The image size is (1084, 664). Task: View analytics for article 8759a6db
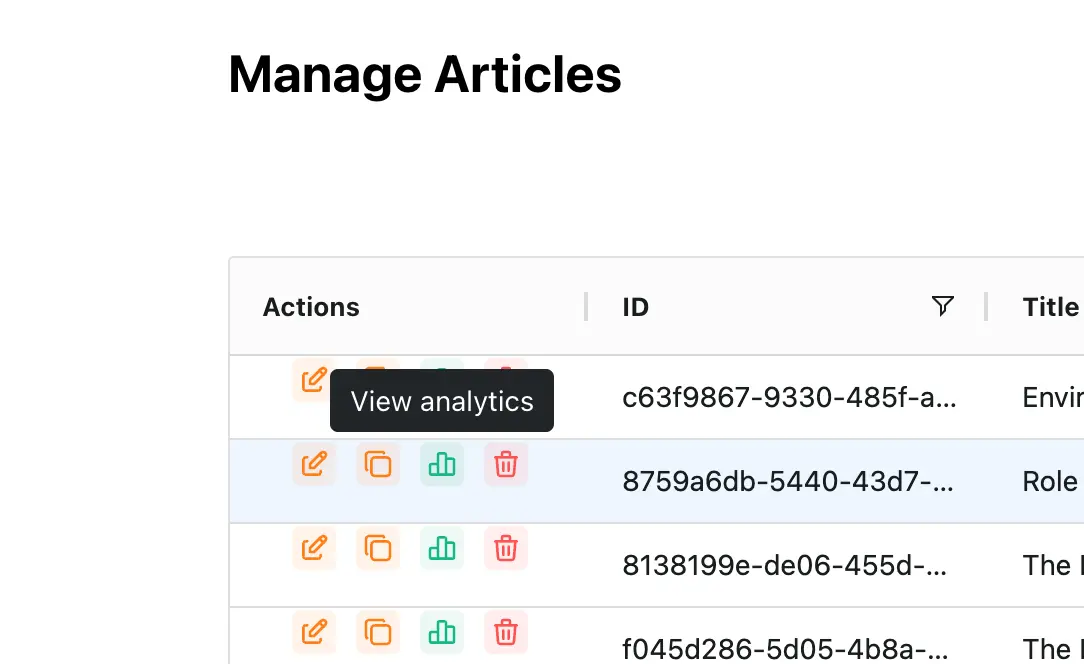click(x=442, y=465)
